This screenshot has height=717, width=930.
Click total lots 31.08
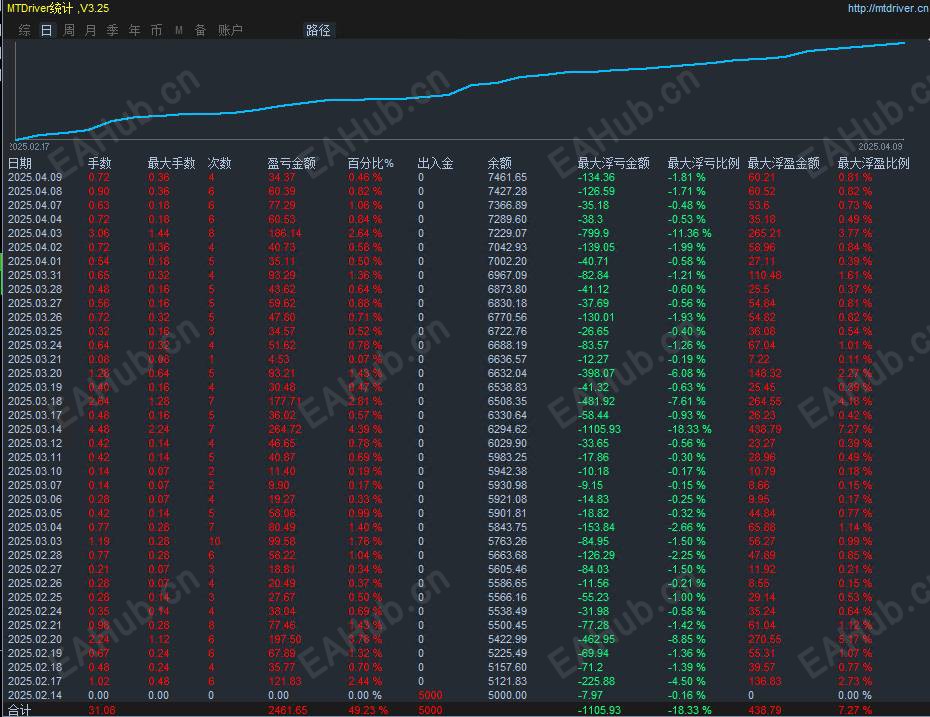tap(102, 710)
